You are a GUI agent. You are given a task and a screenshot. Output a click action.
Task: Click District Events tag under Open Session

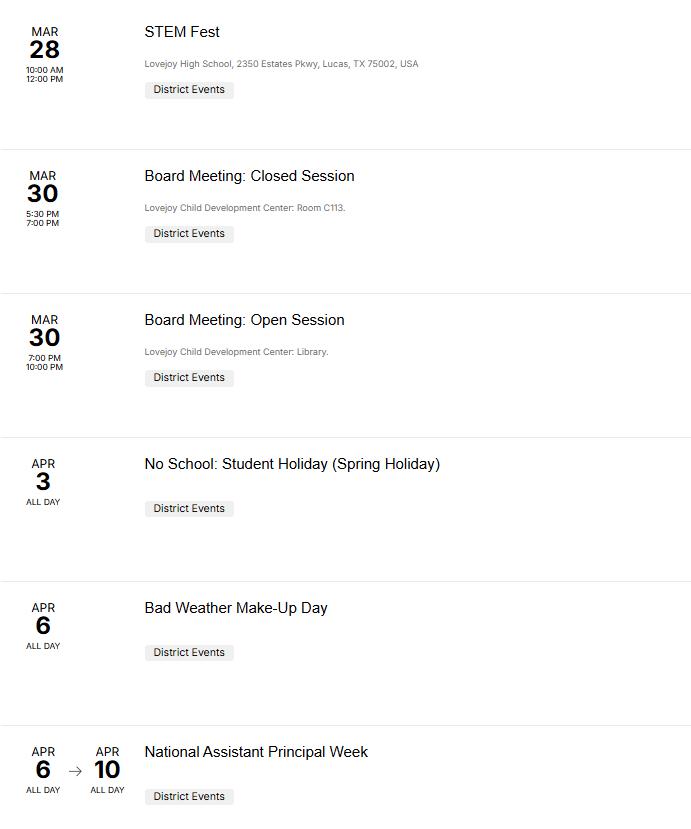pyautogui.click(x=189, y=378)
